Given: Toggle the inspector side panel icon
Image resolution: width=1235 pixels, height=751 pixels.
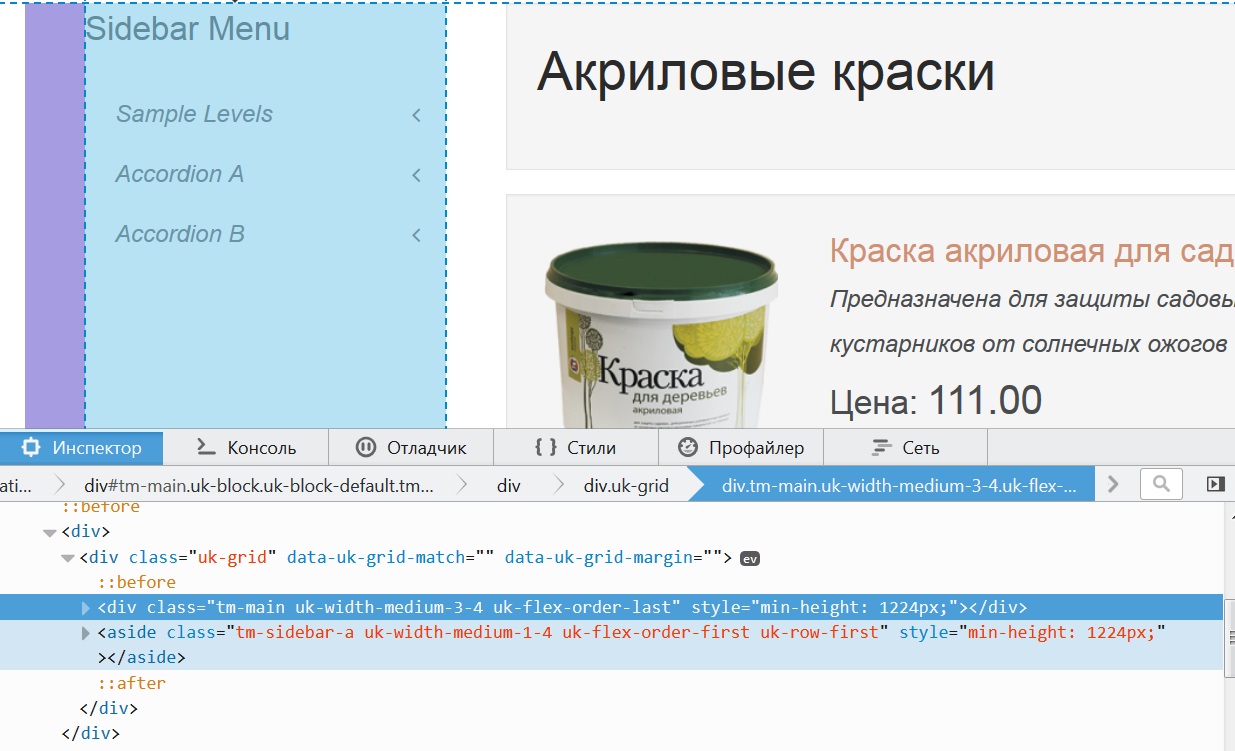Looking at the screenshot, I should coord(1215,484).
